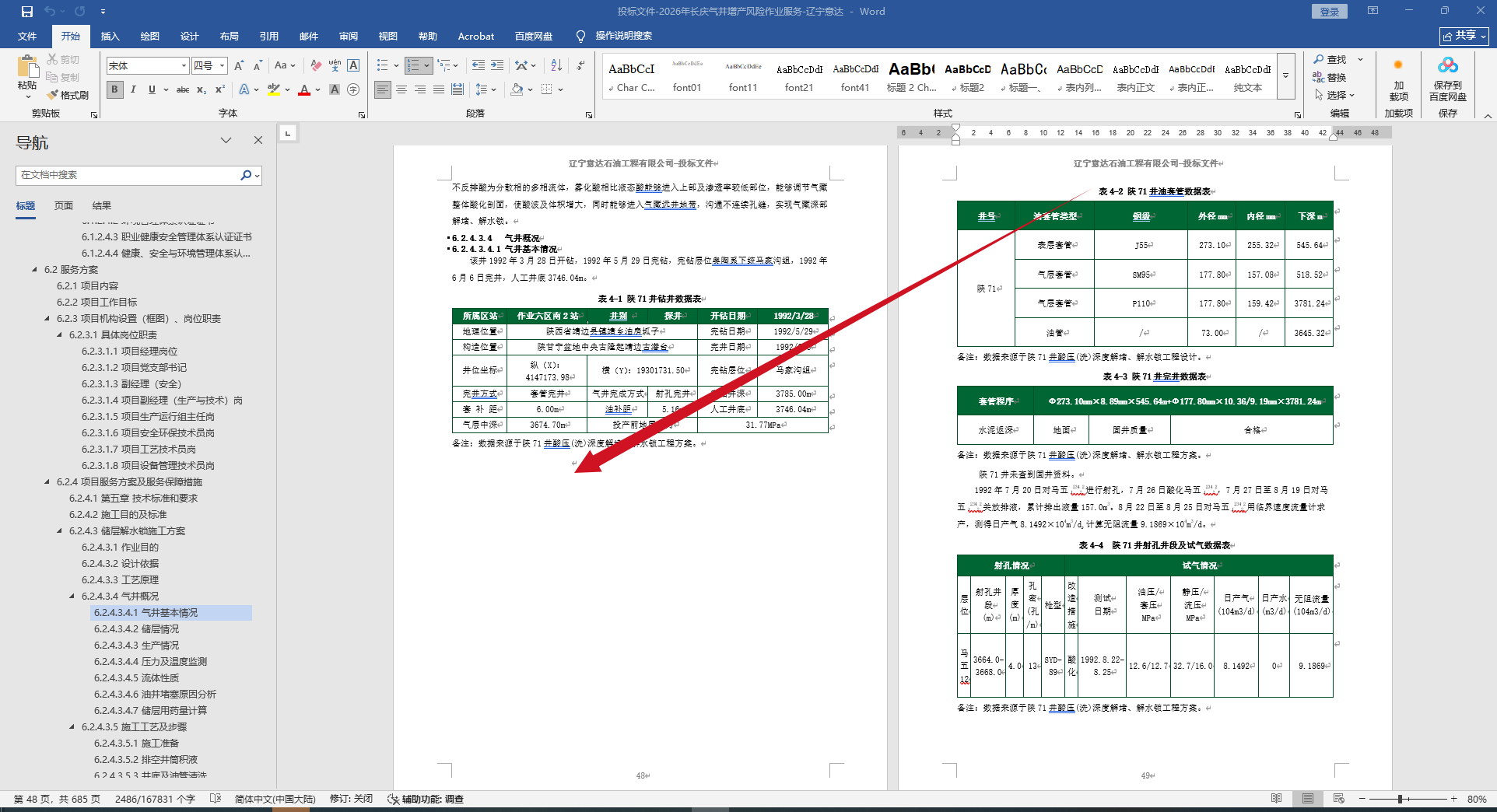The width and height of the screenshot is (1497, 812).
Task: Open the 加载项 add-ins button
Action: [1398, 80]
